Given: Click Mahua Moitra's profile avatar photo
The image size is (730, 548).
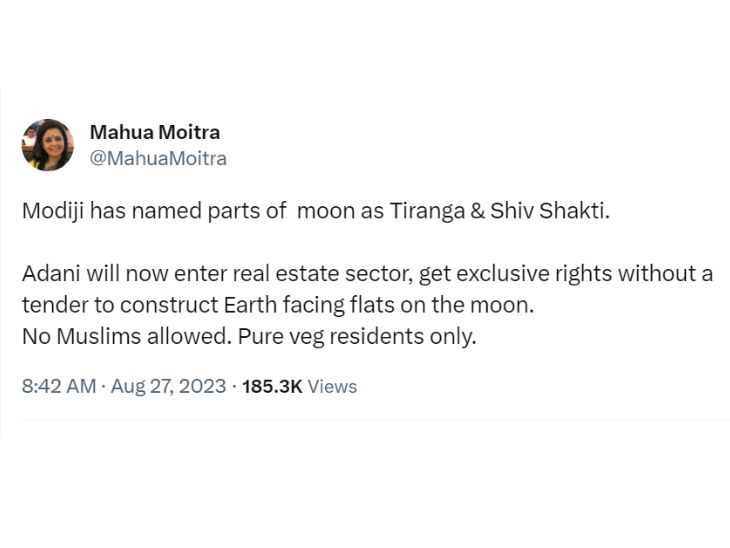Looking at the screenshot, I should 47,145.
